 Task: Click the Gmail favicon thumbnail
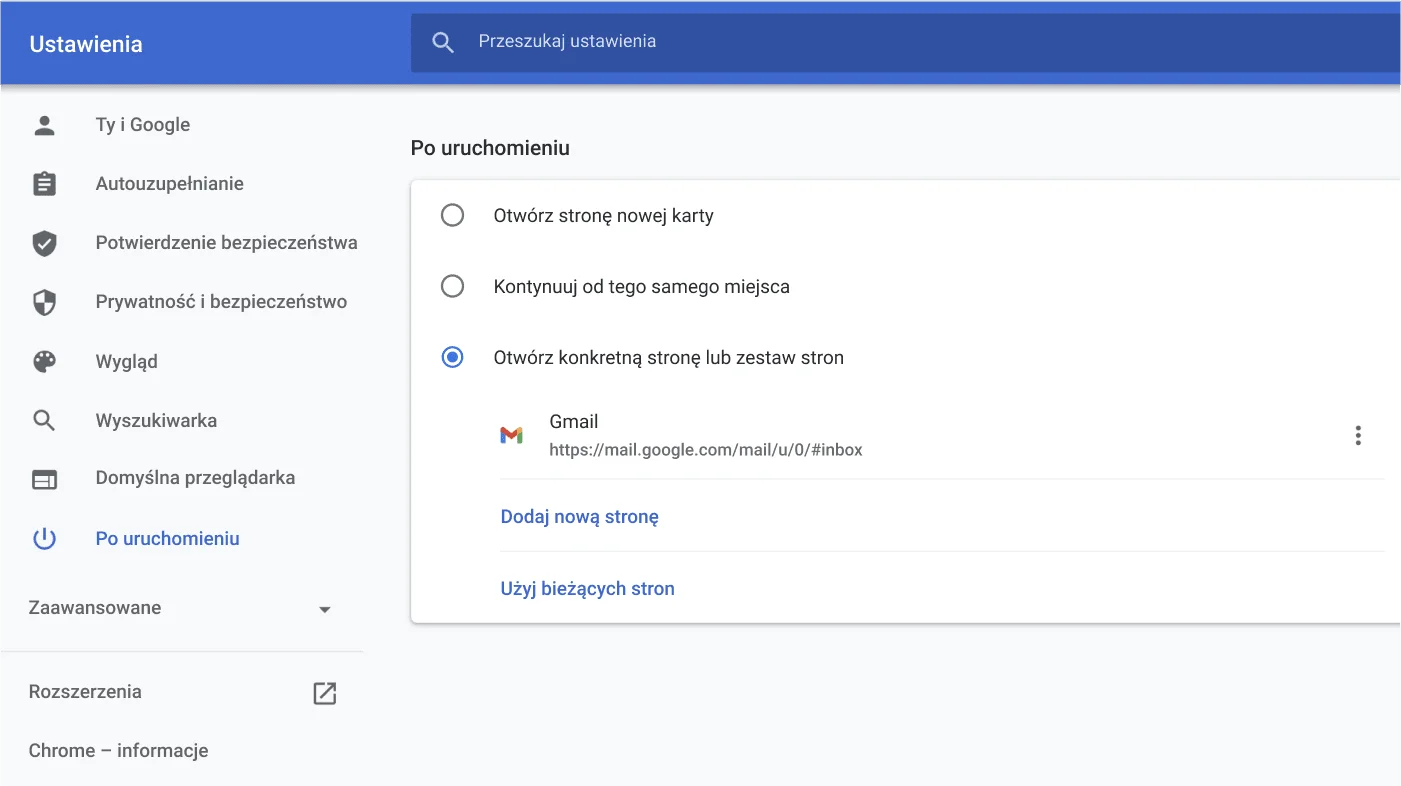point(512,435)
